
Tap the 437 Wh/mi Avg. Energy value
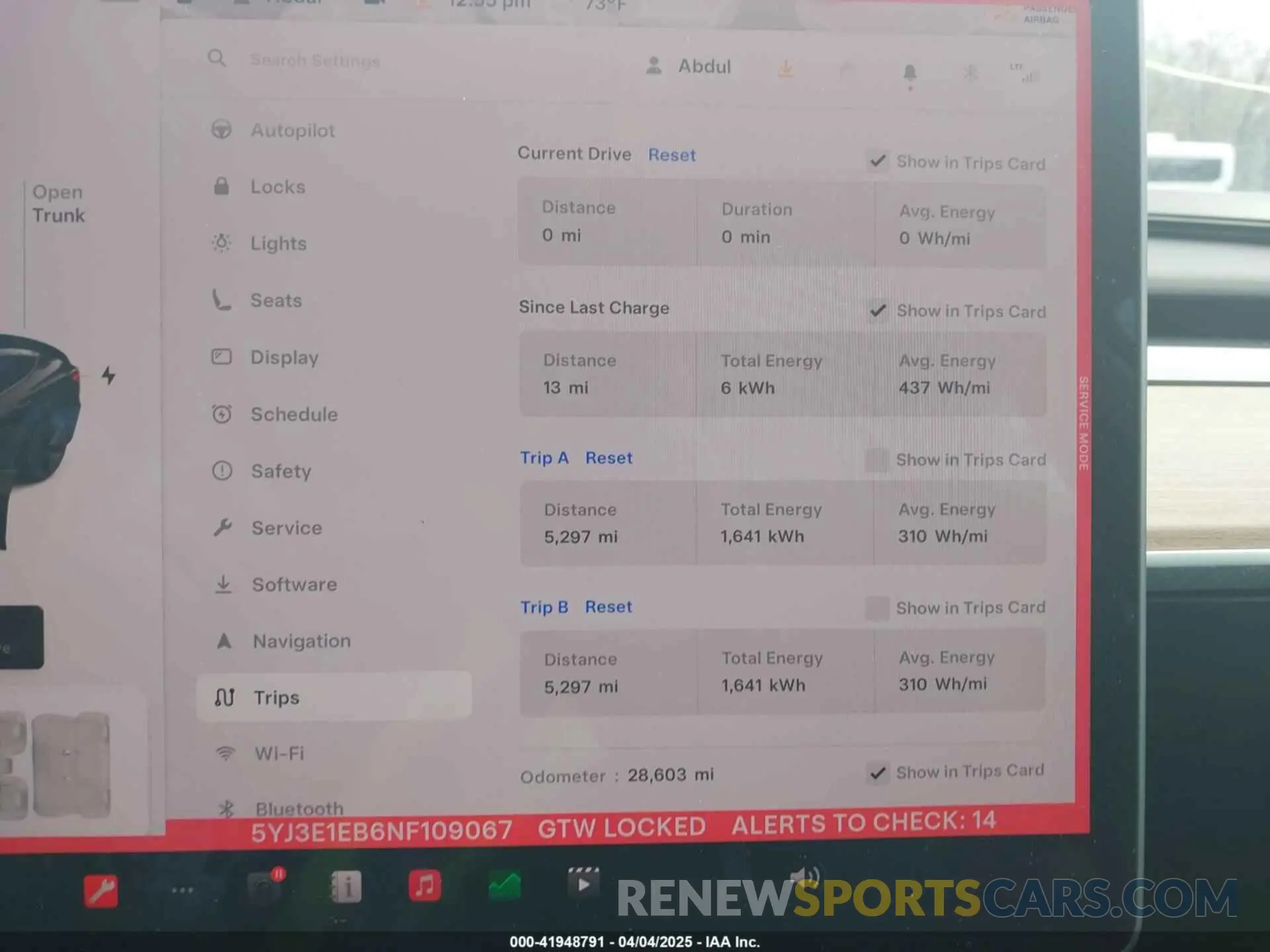pos(944,387)
